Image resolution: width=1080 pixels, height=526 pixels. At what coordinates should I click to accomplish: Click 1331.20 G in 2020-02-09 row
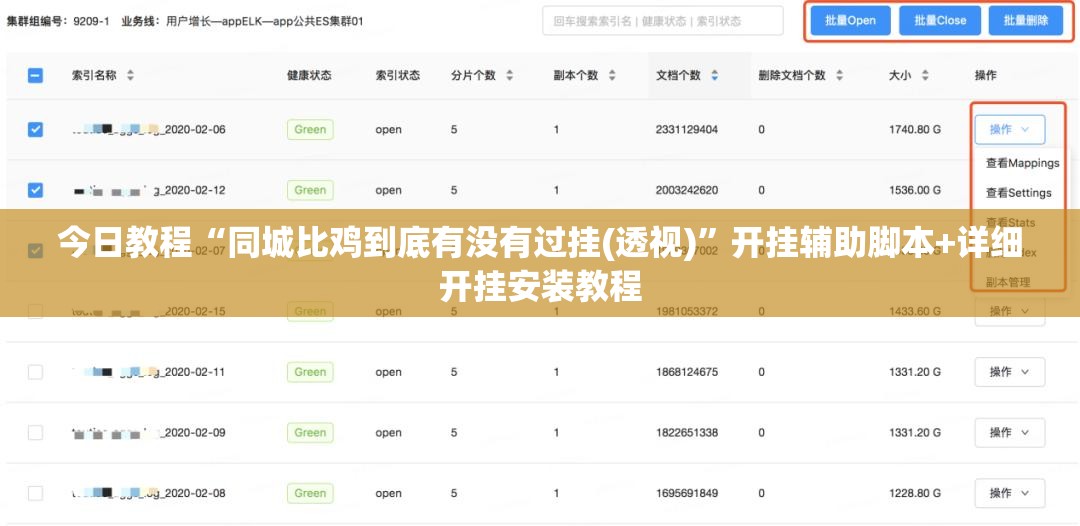click(915, 432)
